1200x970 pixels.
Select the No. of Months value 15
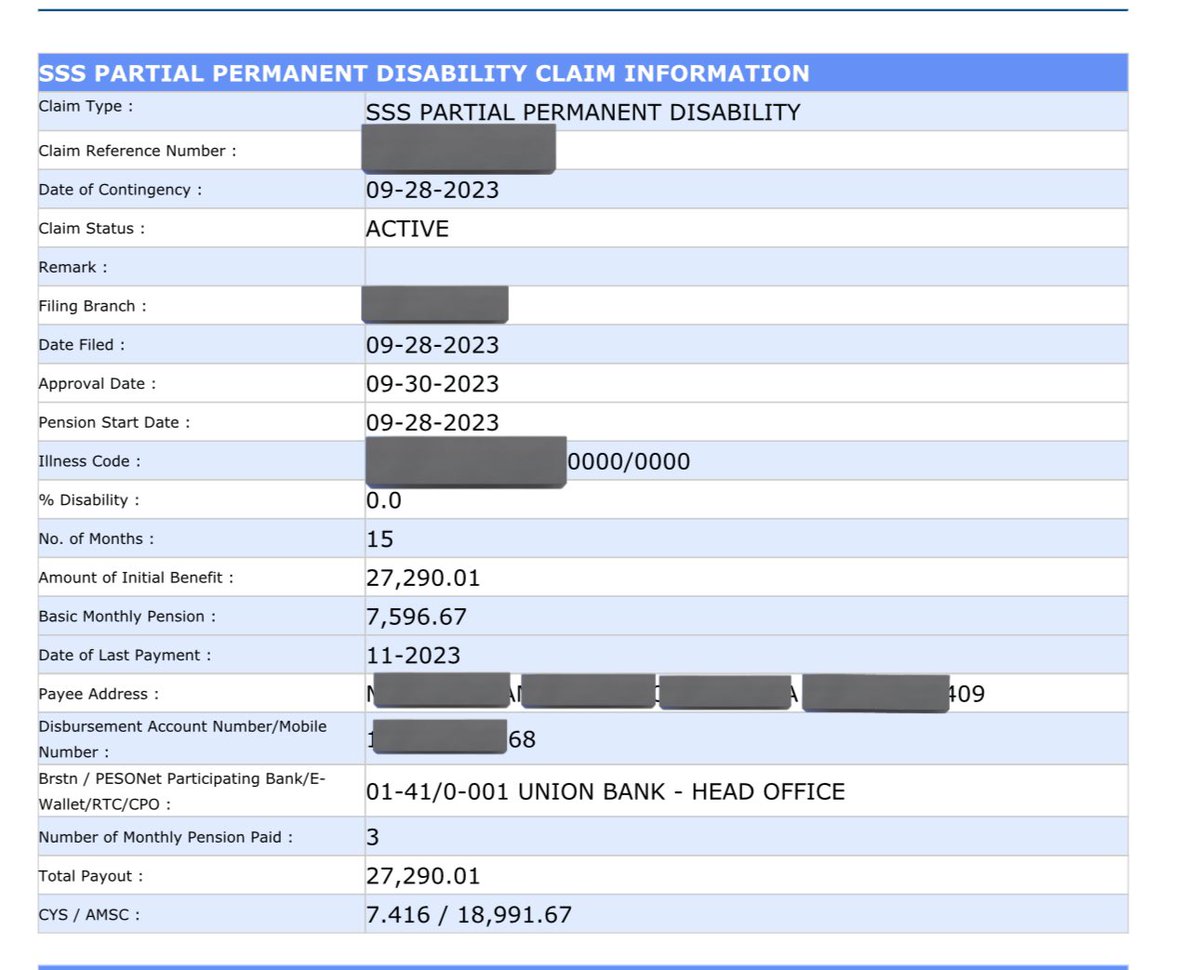pyautogui.click(x=380, y=540)
